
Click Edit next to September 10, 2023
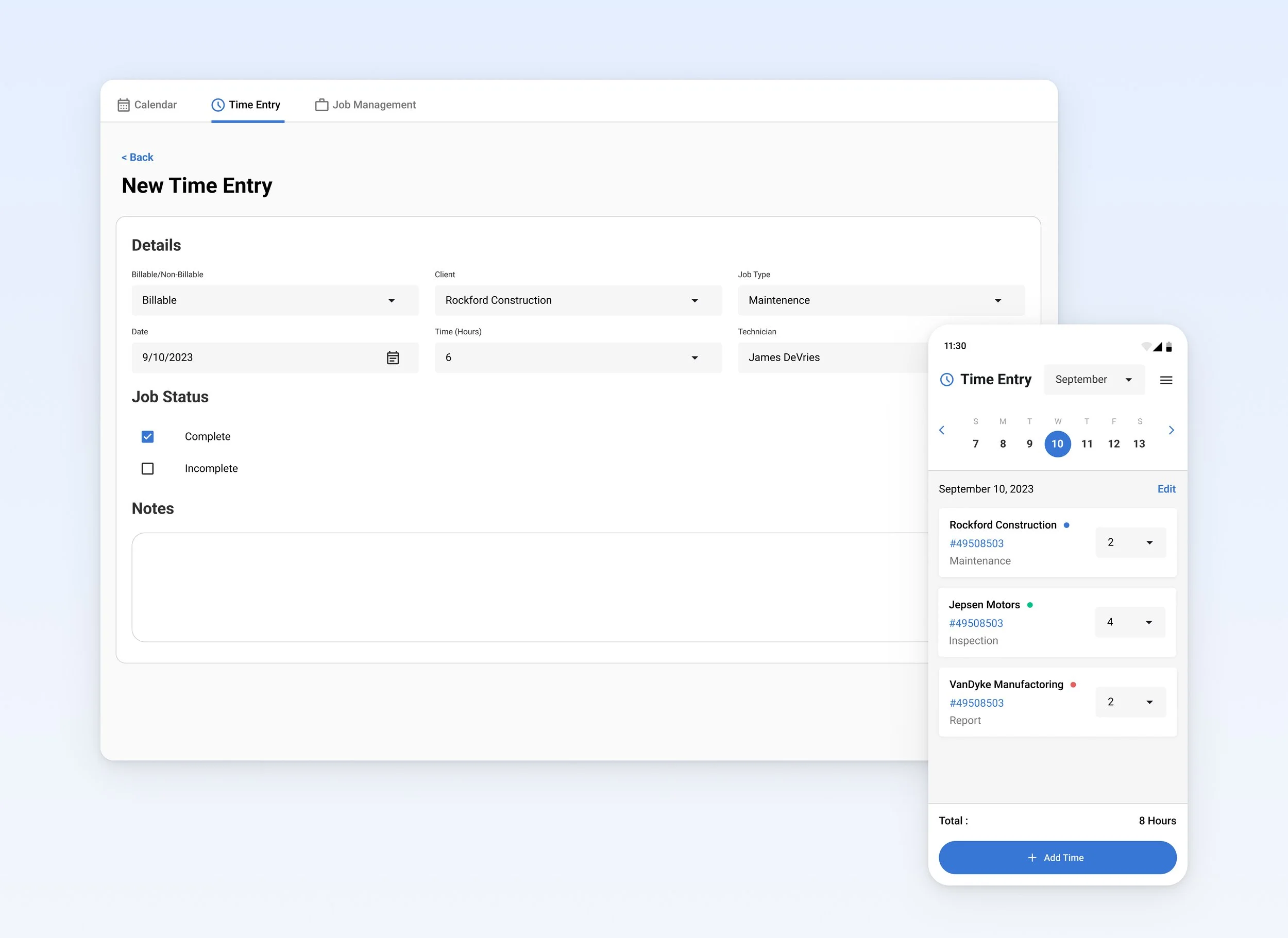pyautogui.click(x=1166, y=489)
